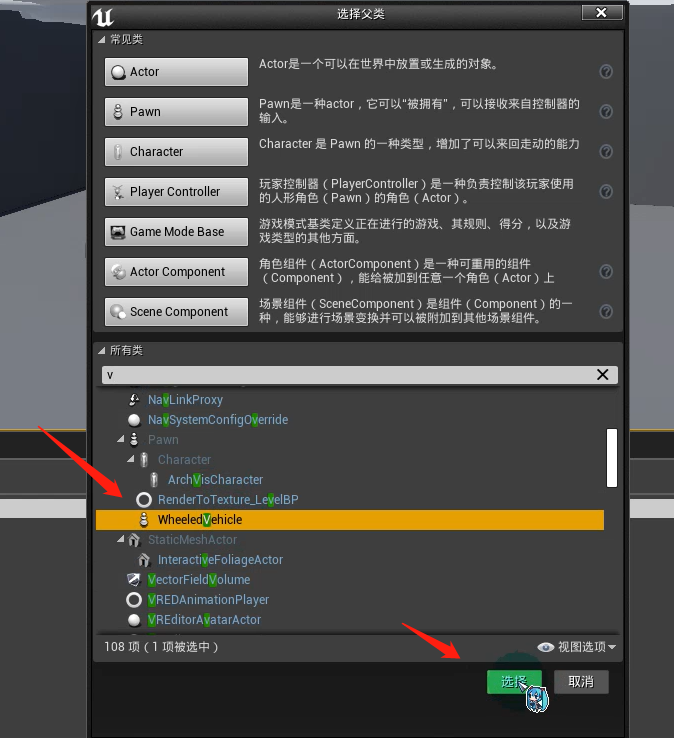Open help icon for Actor Component description

click(x=606, y=272)
